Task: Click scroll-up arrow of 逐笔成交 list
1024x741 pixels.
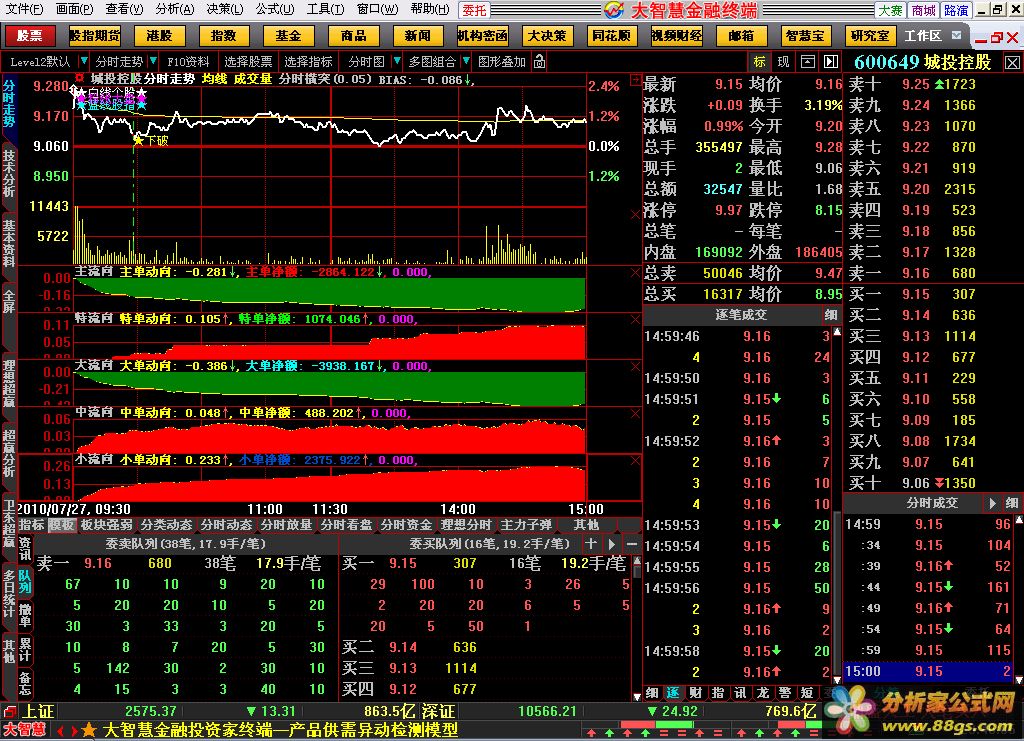Action: (x=837, y=332)
